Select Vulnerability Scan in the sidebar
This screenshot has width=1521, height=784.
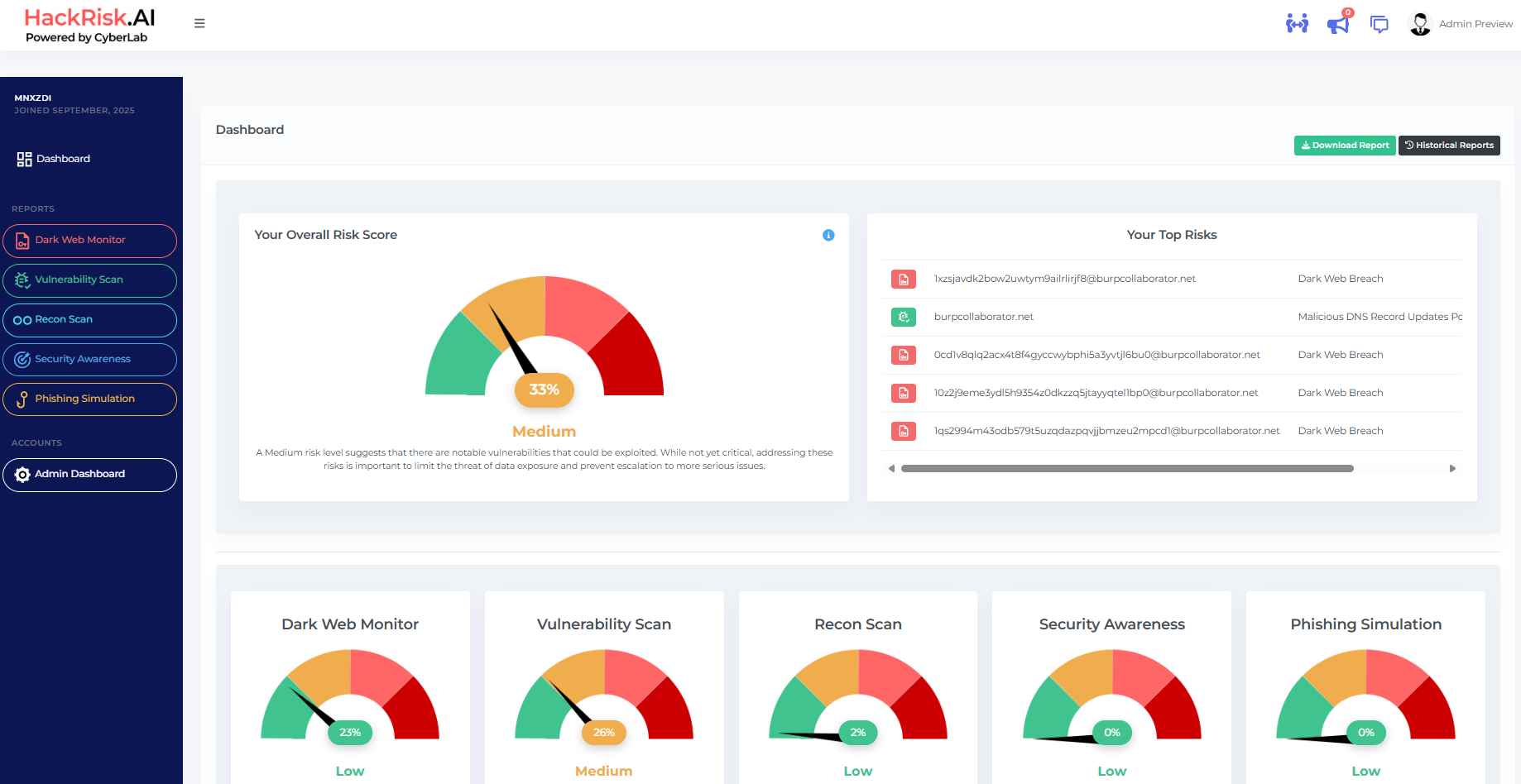click(89, 280)
